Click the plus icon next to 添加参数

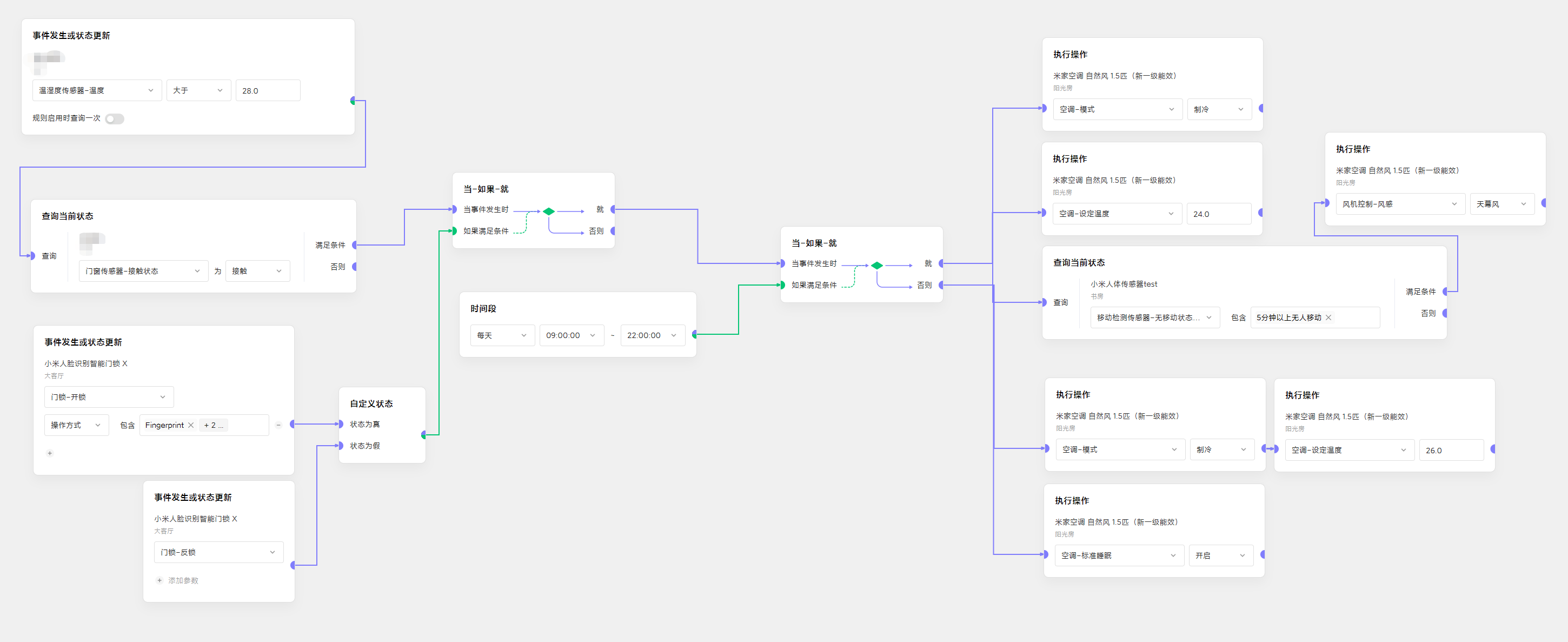pos(160,580)
